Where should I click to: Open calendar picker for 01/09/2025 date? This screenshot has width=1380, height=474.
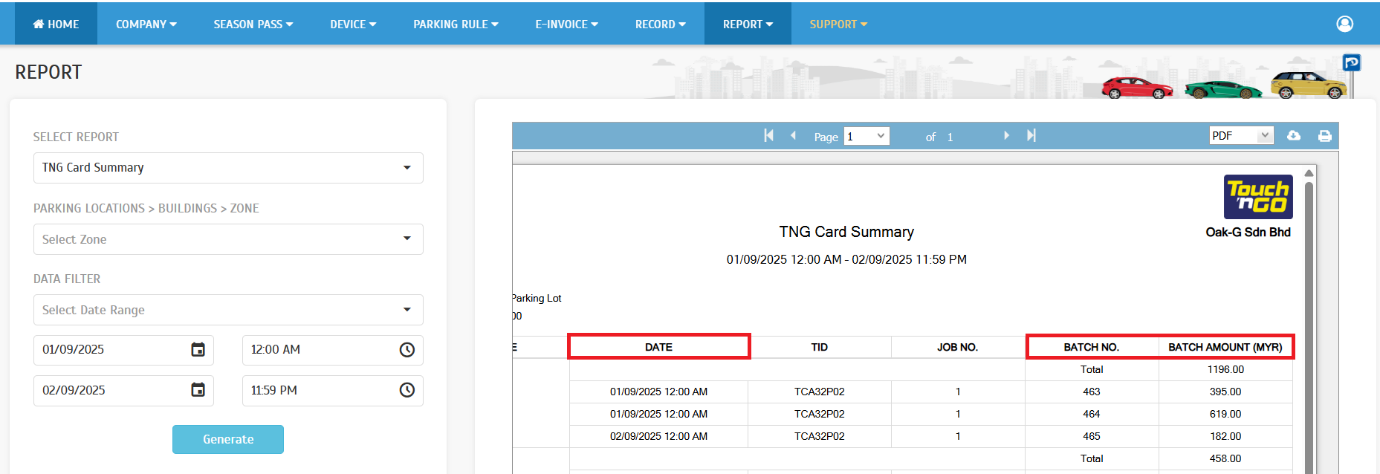[x=198, y=350]
